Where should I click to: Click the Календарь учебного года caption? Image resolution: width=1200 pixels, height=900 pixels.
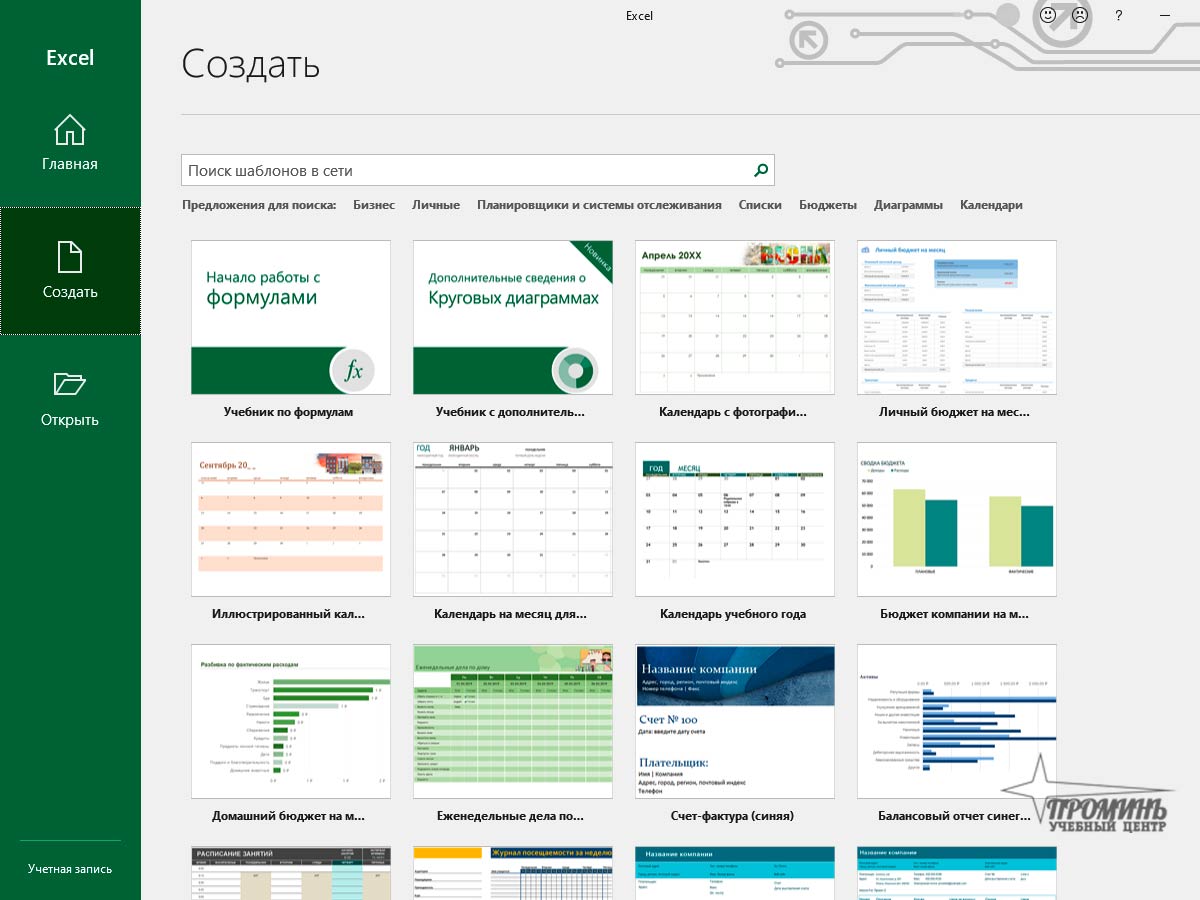733,614
